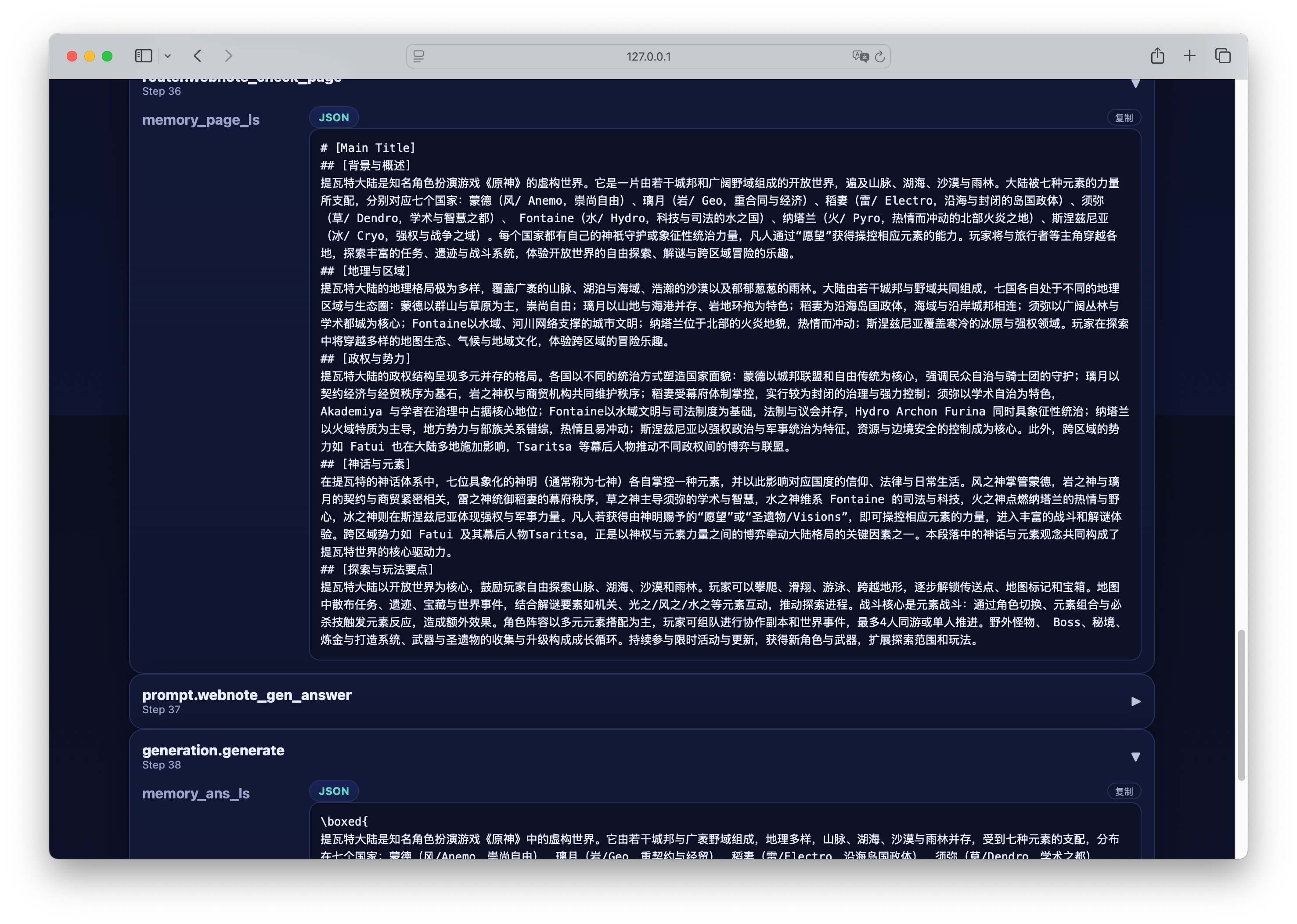Click the translate page icon

coord(860,56)
